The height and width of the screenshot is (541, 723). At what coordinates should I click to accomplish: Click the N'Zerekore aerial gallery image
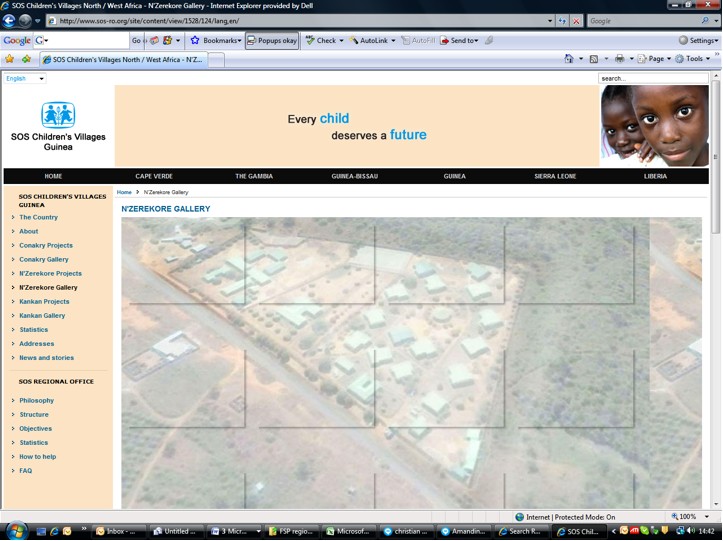pyautogui.click(x=411, y=363)
